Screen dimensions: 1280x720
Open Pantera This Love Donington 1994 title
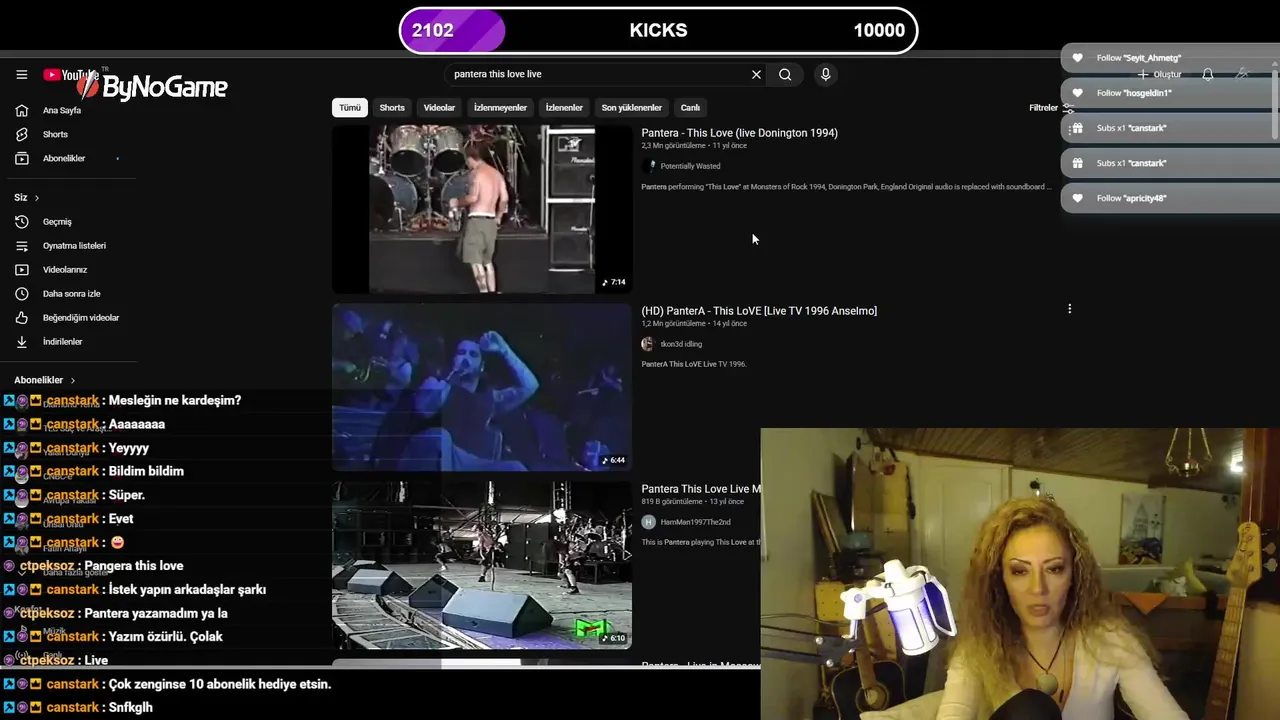point(739,133)
